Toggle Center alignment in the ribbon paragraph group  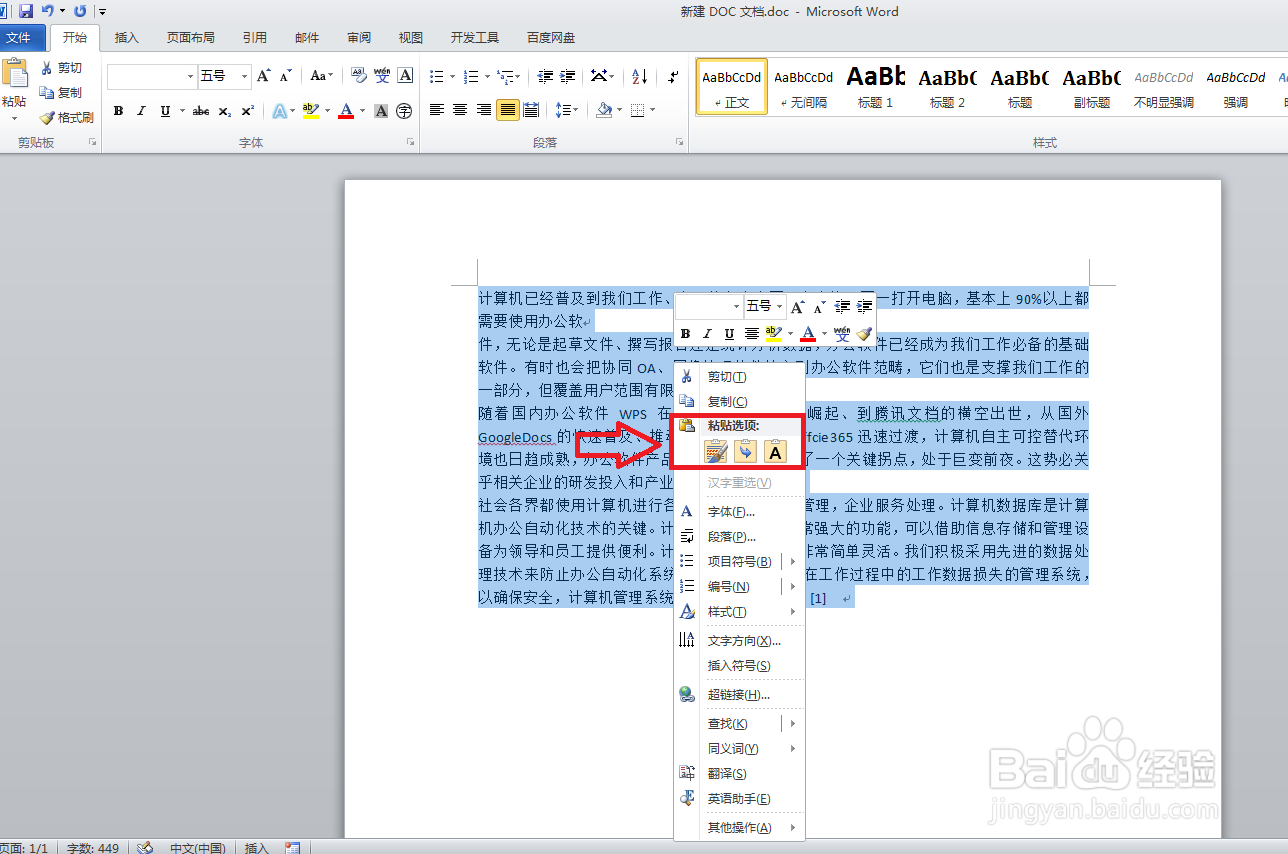pyautogui.click(x=460, y=111)
